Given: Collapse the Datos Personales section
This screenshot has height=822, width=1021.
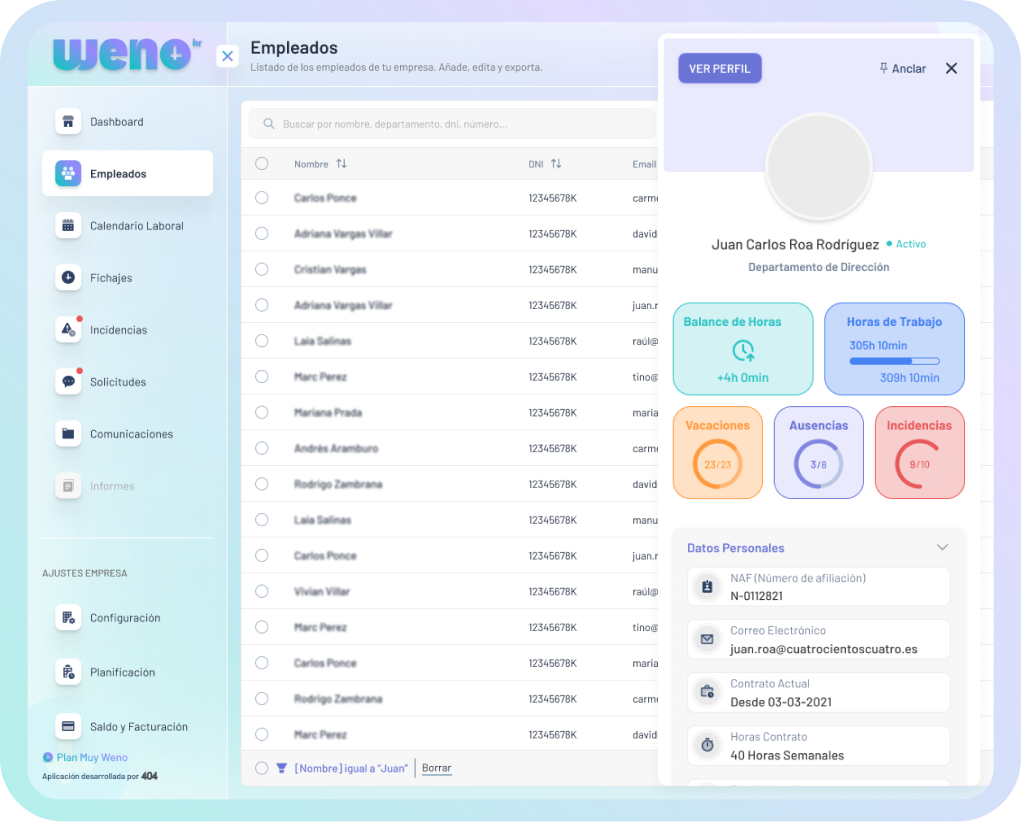Looking at the screenshot, I should (942, 548).
